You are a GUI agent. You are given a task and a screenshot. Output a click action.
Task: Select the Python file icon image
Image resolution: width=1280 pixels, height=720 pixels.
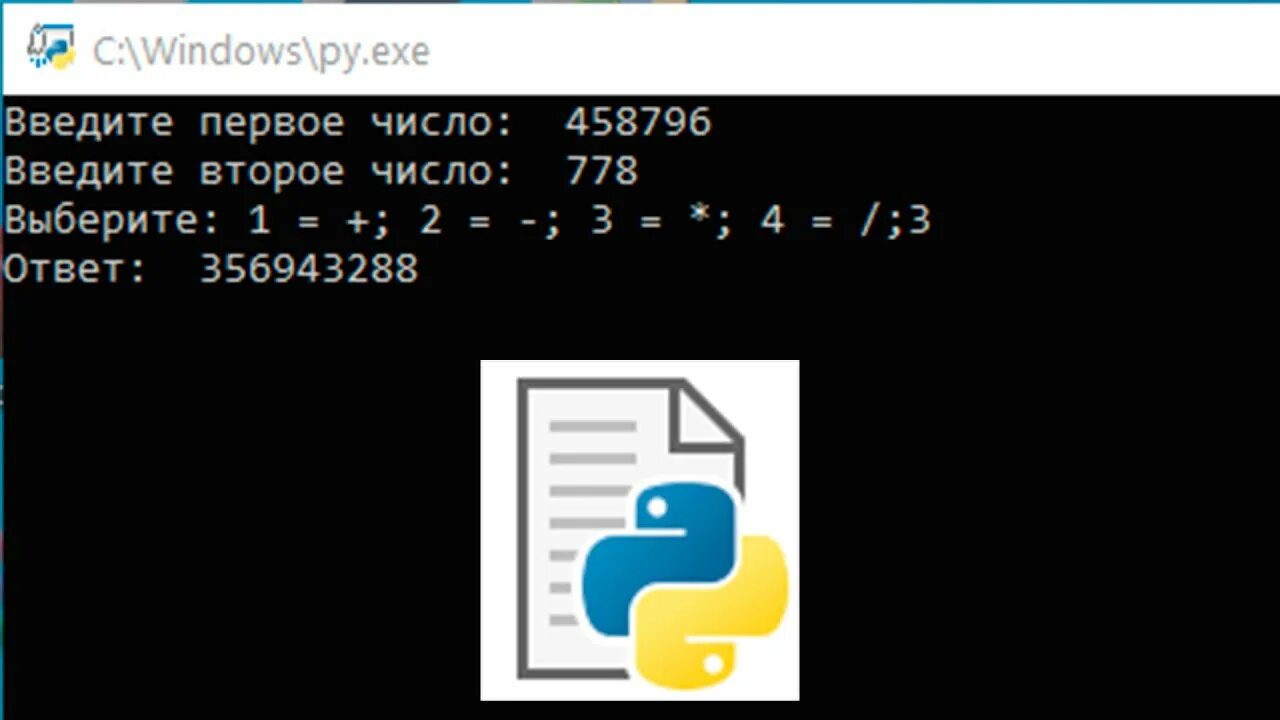tap(640, 530)
